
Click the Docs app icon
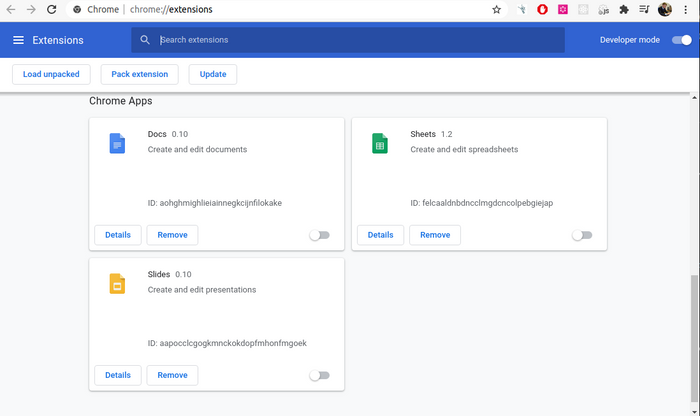tap(117, 143)
